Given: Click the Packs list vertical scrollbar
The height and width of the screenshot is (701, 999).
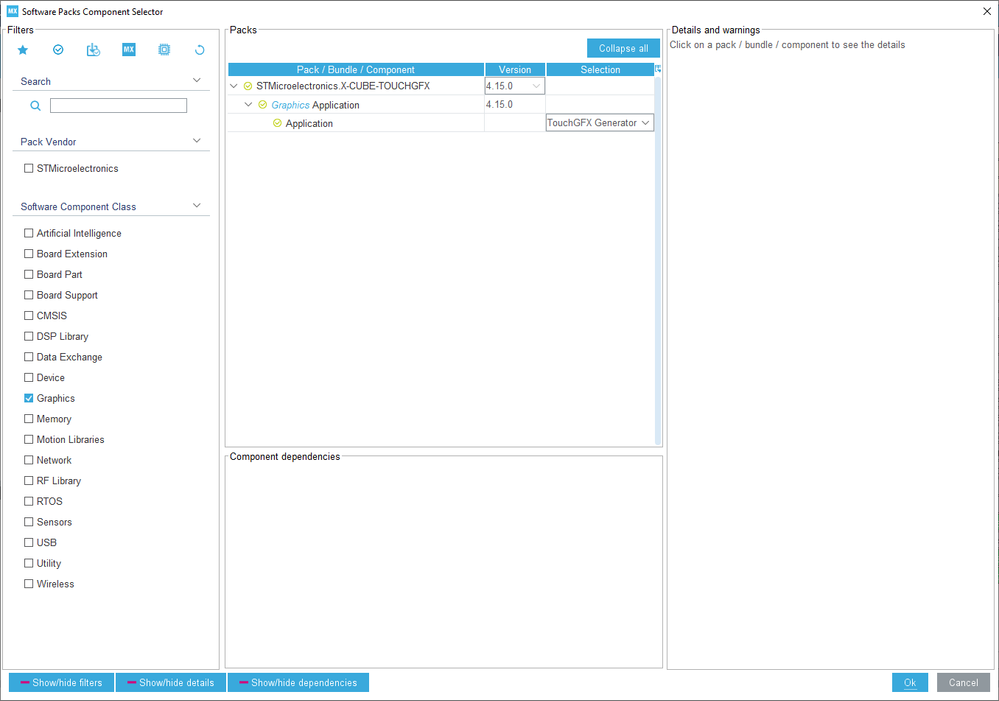Looking at the screenshot, I should (658, 260).
